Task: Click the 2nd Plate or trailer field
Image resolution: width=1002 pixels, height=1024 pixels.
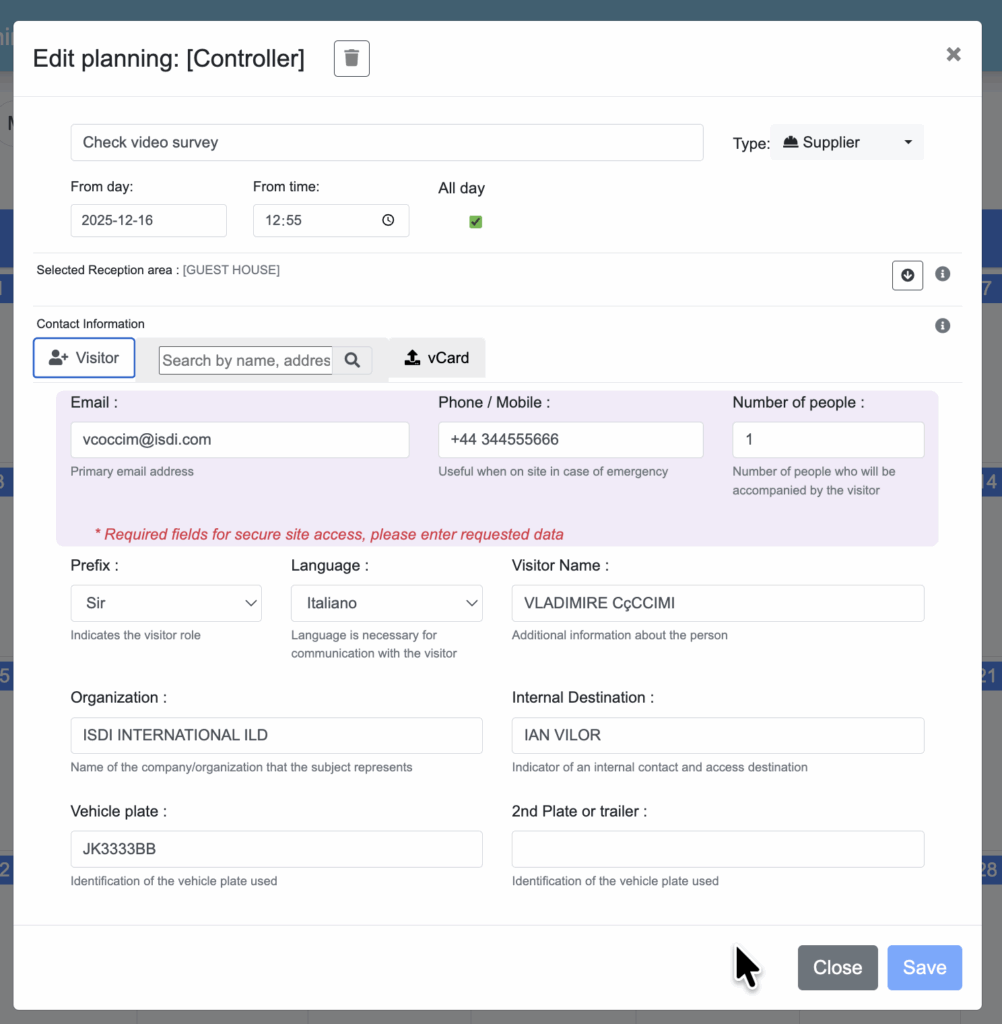Action: [717, 849]
